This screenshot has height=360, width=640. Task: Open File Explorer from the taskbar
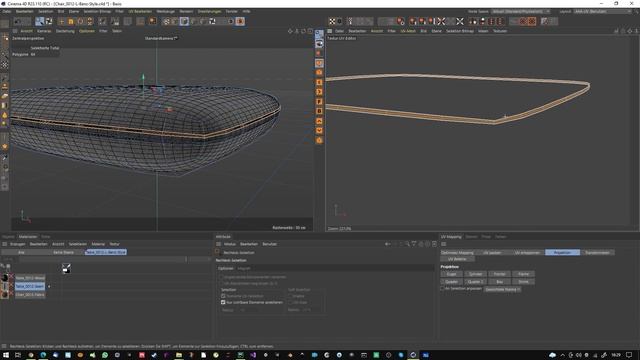coord(179,355)
